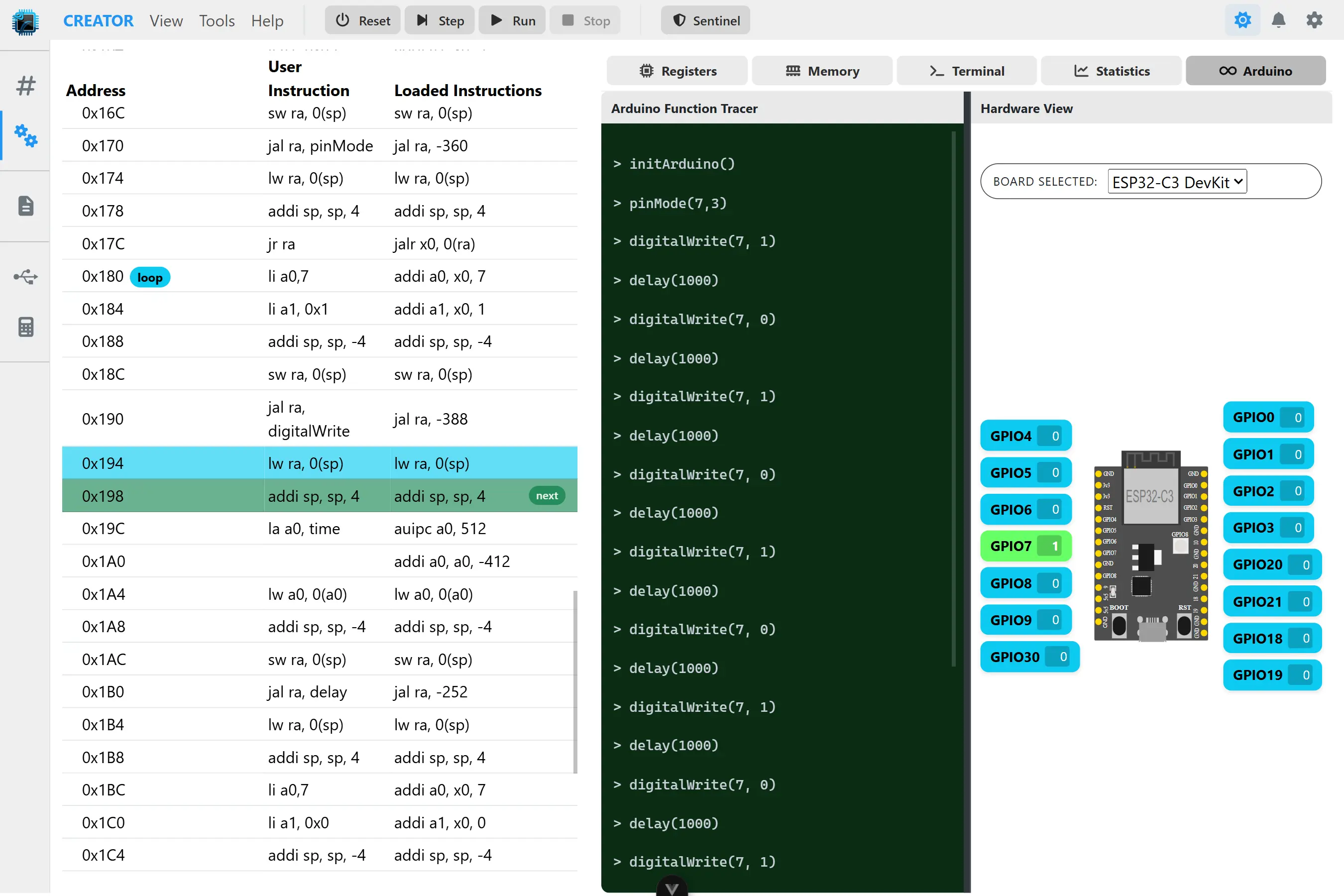Click the User Instruction column header
This screenshot has height=896, width=1344.
309,78
